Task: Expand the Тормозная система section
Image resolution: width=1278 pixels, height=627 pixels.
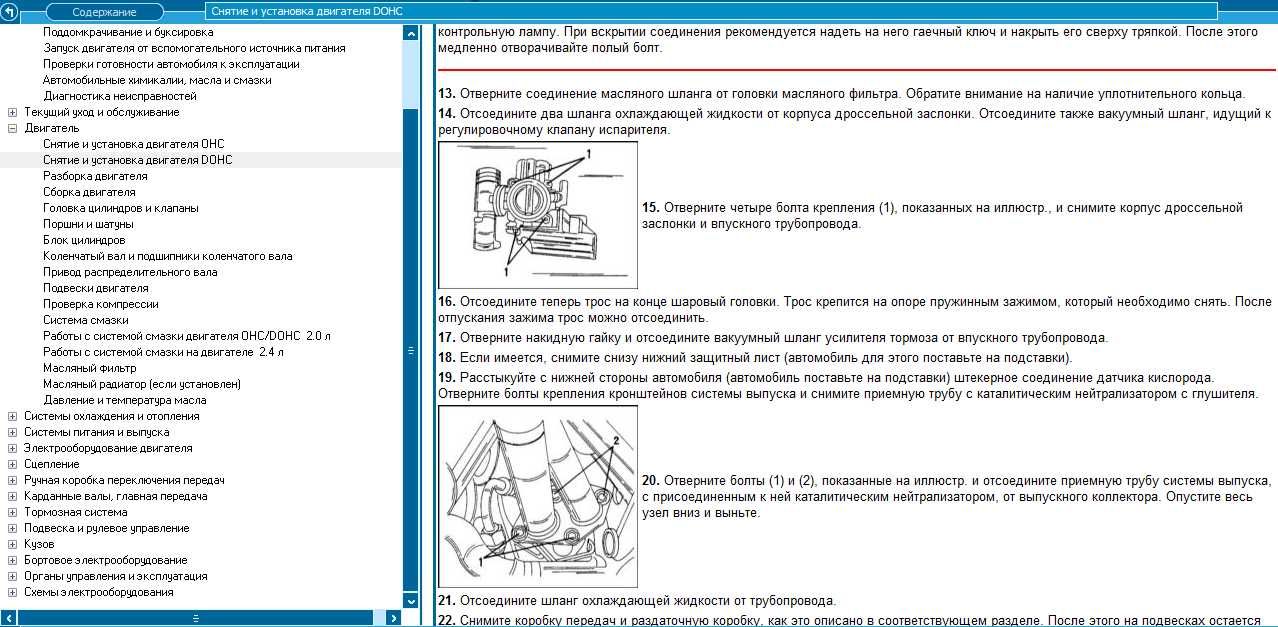Action: click(x=12, y=512)
